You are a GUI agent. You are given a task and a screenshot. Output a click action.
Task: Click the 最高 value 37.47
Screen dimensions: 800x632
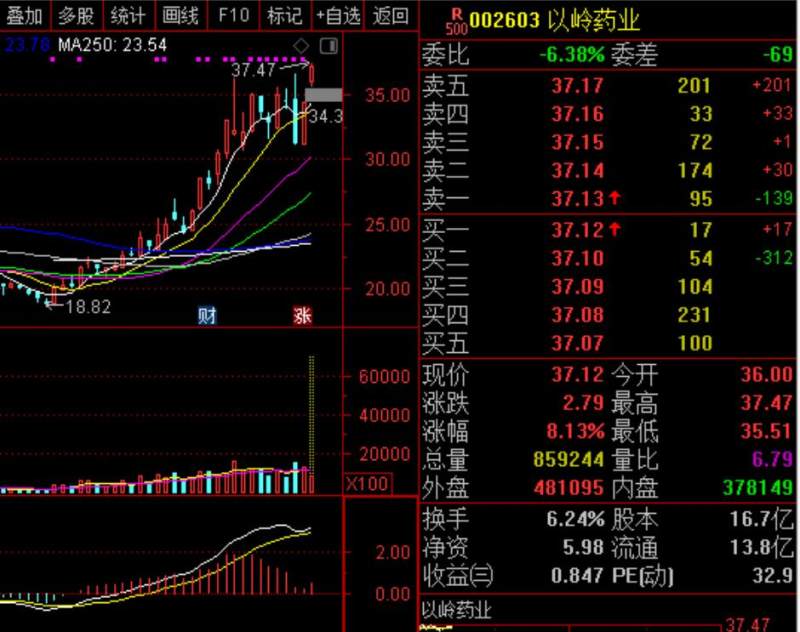[767, 403]
